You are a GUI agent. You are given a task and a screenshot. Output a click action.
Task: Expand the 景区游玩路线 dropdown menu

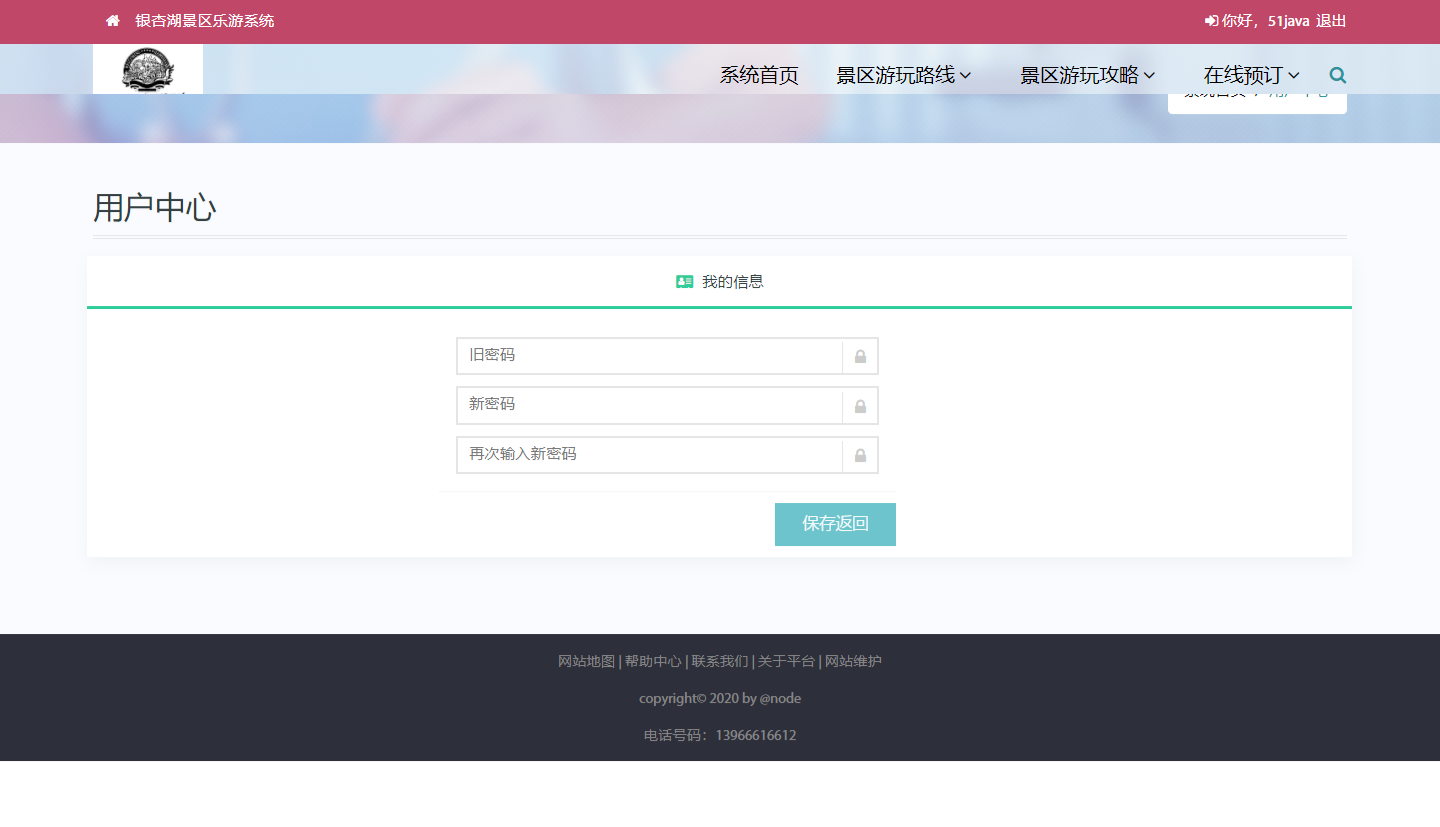903,75
